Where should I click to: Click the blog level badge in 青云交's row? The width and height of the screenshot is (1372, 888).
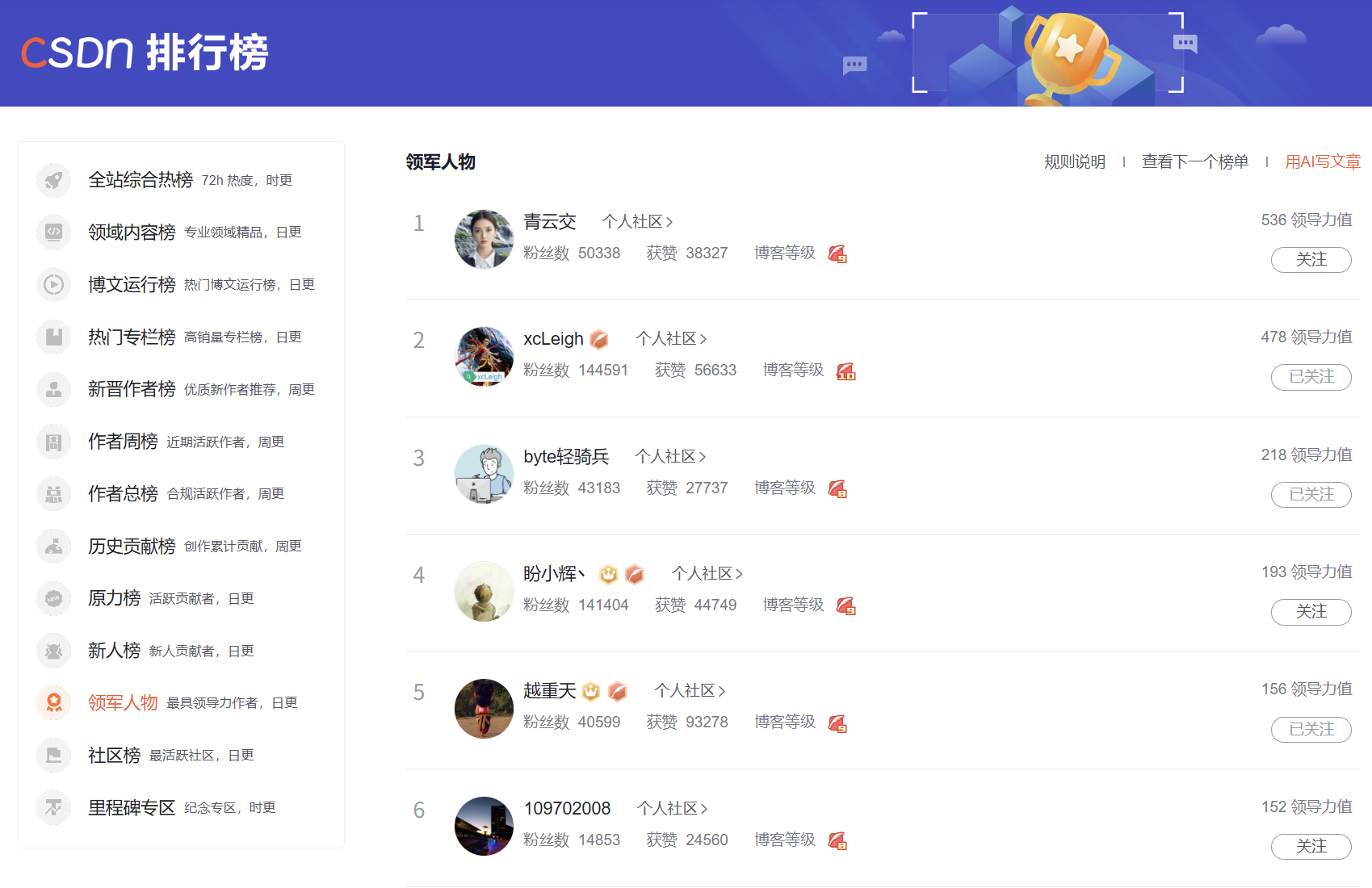point(837,254)
